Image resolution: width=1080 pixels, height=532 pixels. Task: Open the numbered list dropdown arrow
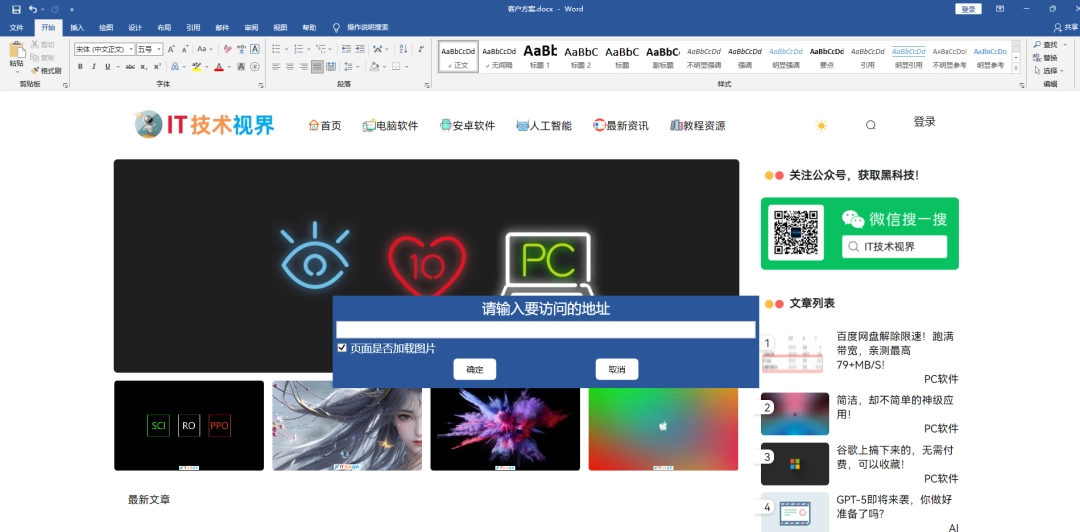309,49
